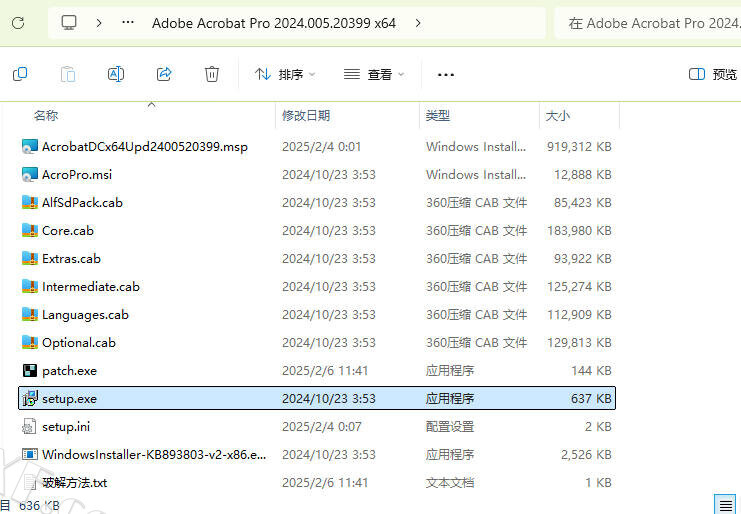Select the Core.cab archive icon
Image resolution: width=741 pixels, height=514 pixels.
point(30,231)
